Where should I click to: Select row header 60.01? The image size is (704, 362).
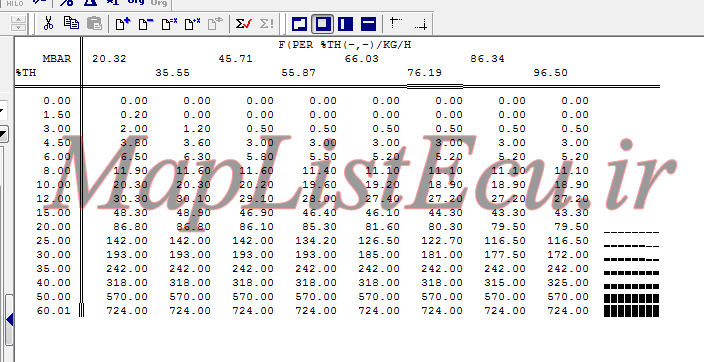53,311
